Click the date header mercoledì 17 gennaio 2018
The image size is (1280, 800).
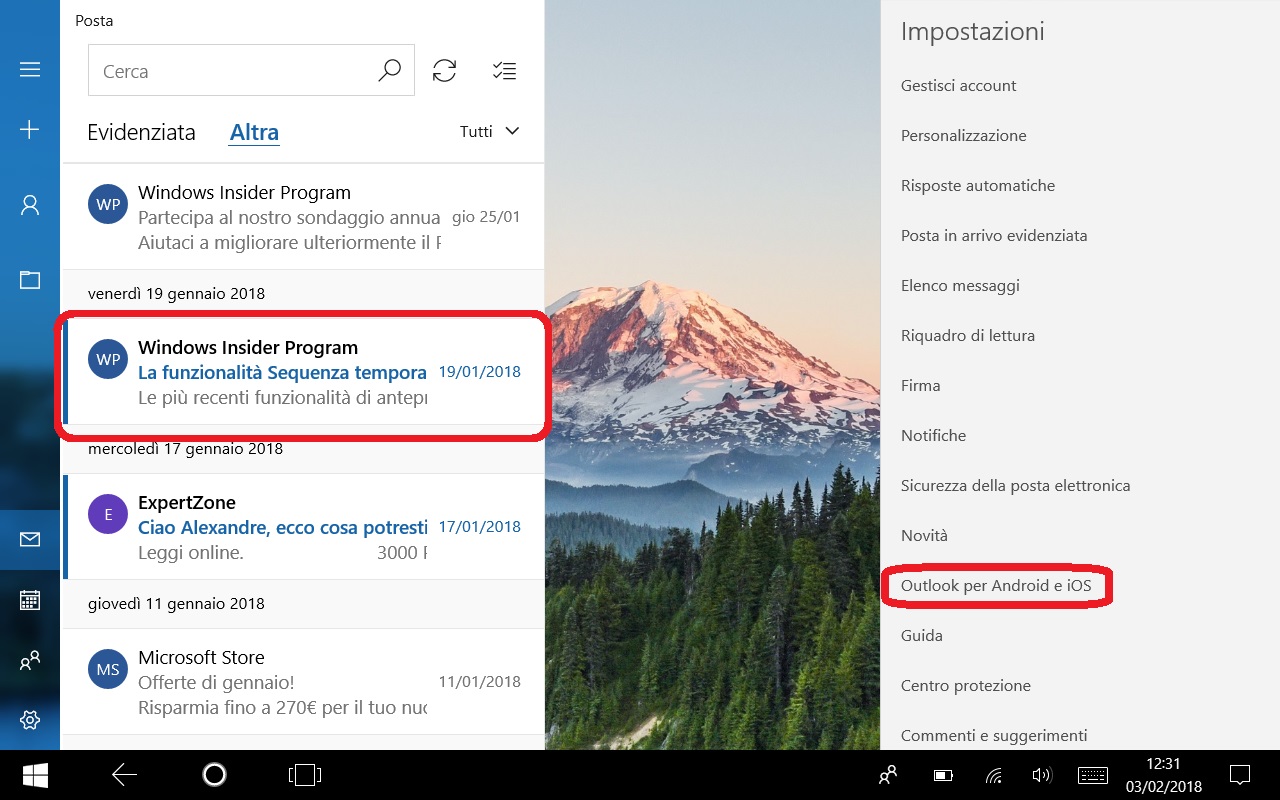(x=185, y=449)
